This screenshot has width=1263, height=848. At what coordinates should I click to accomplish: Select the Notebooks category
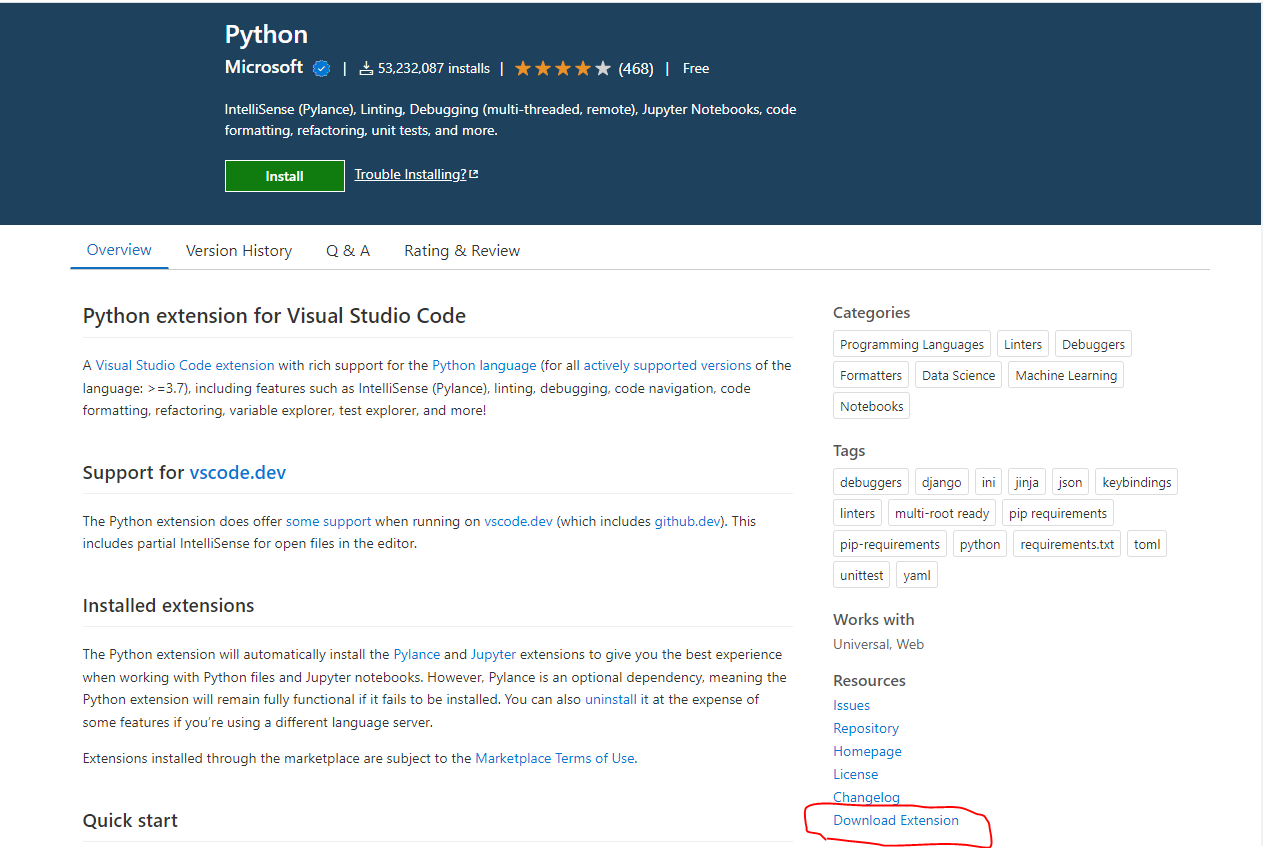[x=872, y=406]
